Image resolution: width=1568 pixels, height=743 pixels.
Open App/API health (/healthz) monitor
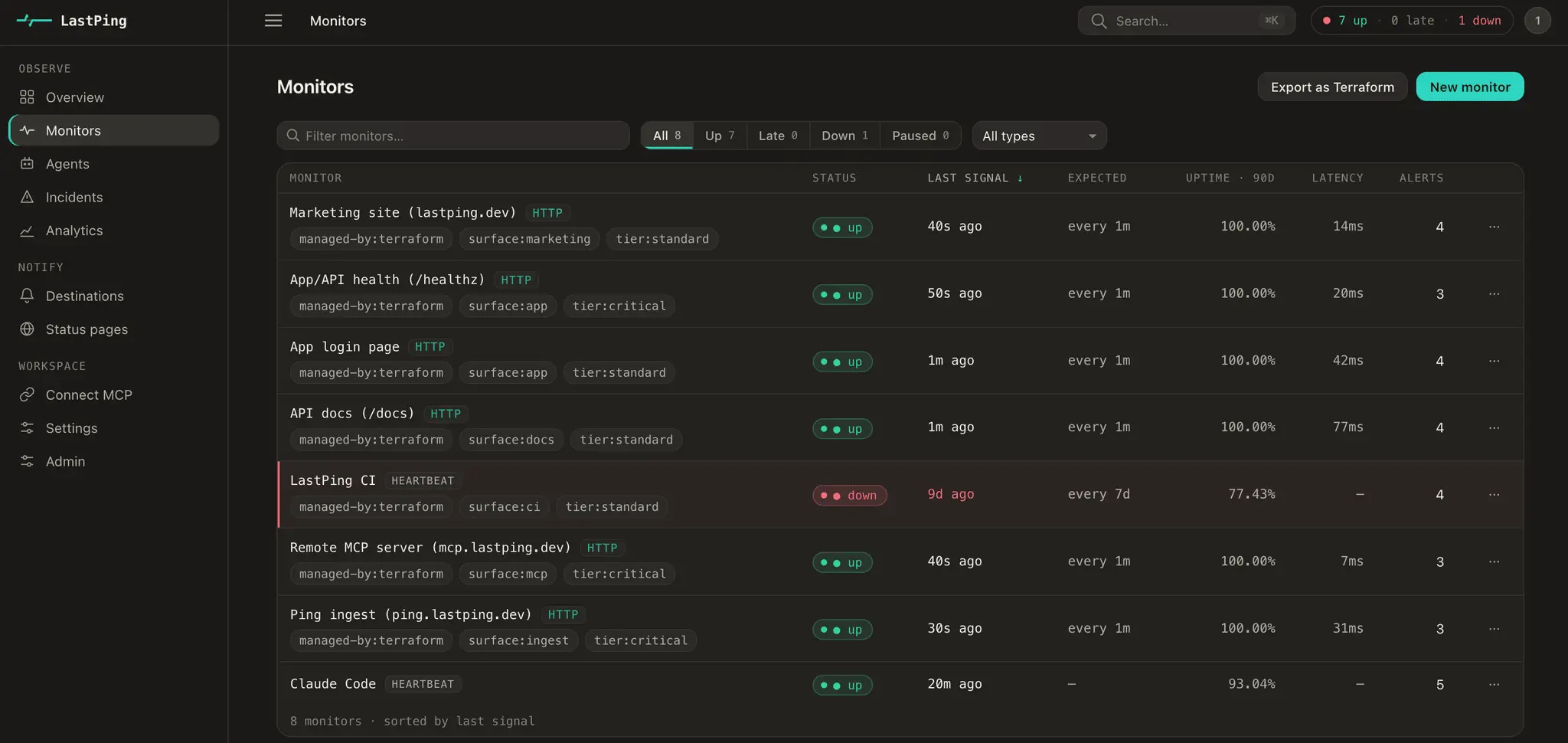387,280
